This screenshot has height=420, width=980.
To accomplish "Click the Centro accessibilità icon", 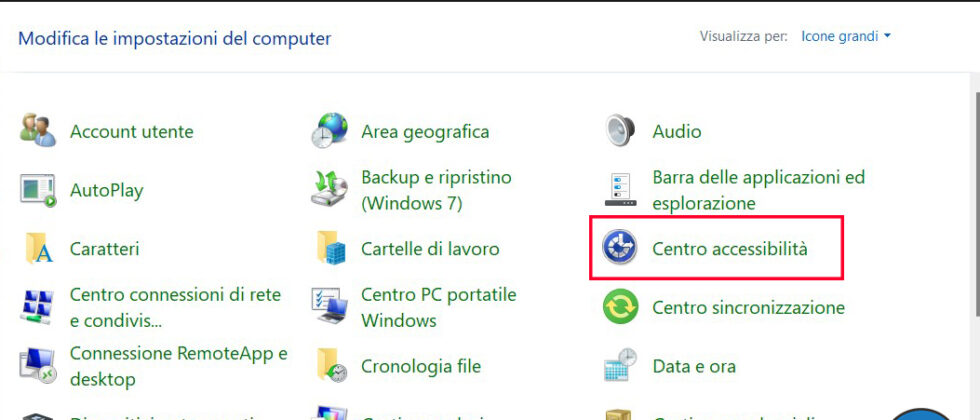I will point(621,248).
